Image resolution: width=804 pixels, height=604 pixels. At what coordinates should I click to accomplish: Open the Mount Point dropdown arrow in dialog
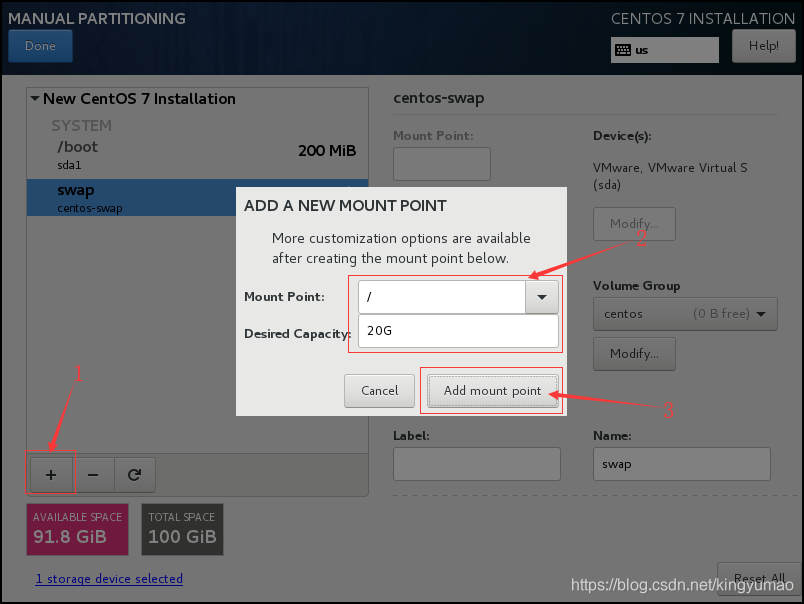pos(541,297)
